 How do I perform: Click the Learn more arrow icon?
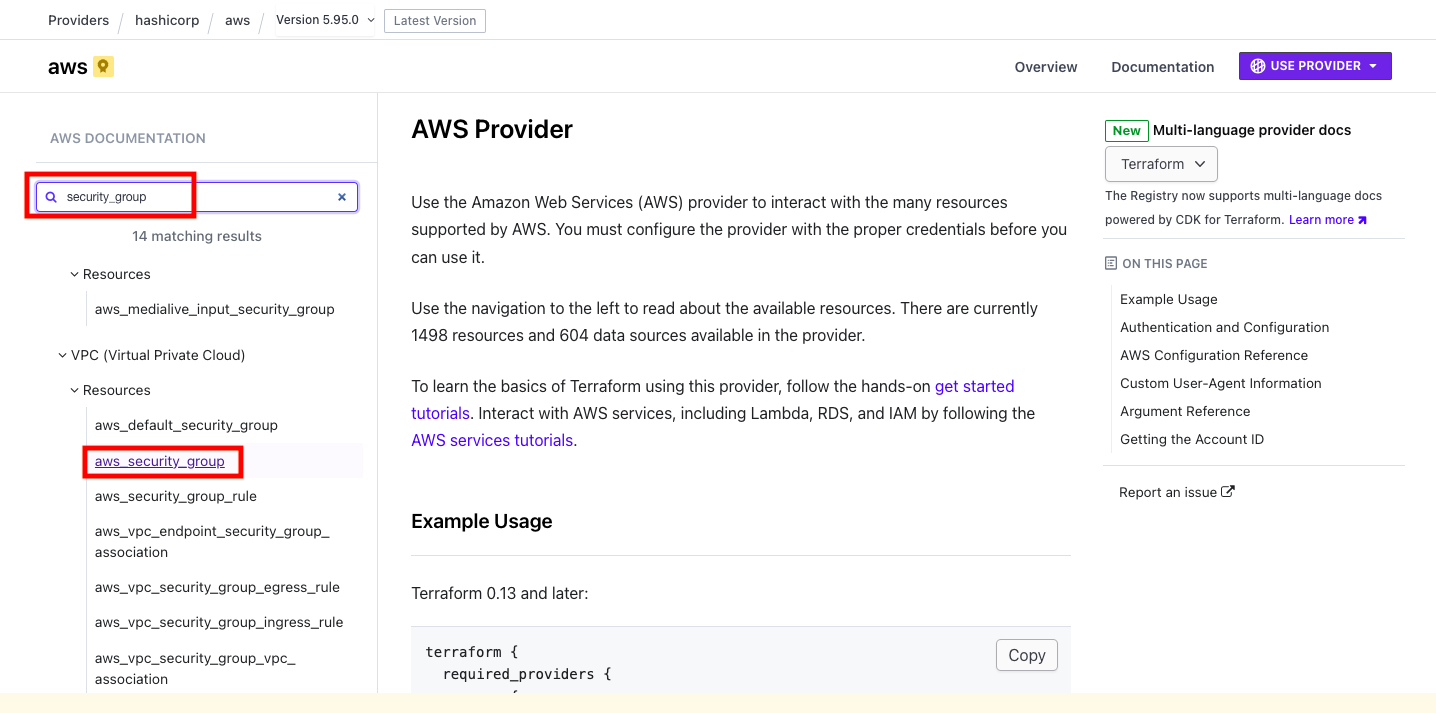[1362, 220]
